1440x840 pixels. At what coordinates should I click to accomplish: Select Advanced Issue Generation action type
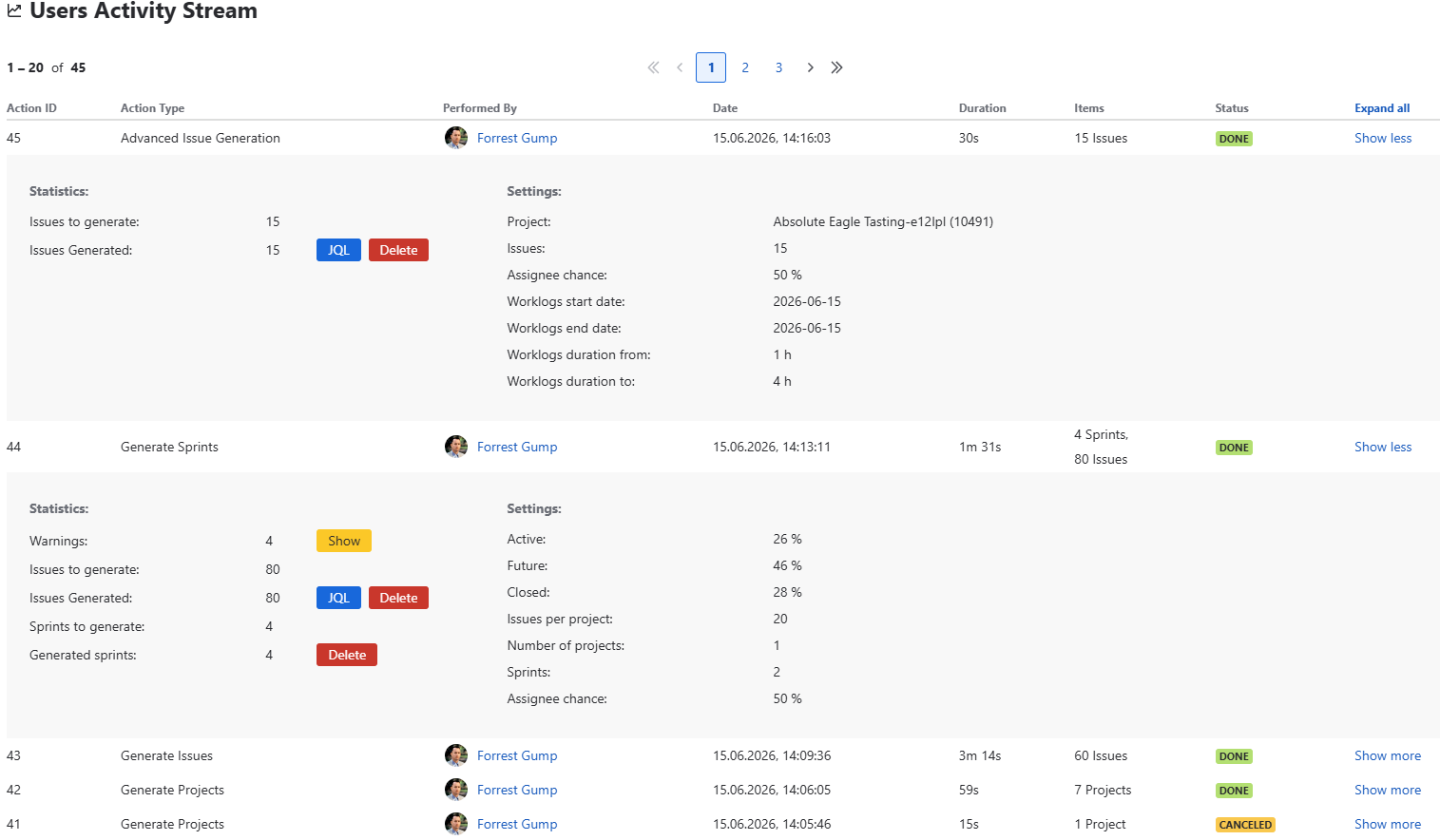(x=201, y=138)
